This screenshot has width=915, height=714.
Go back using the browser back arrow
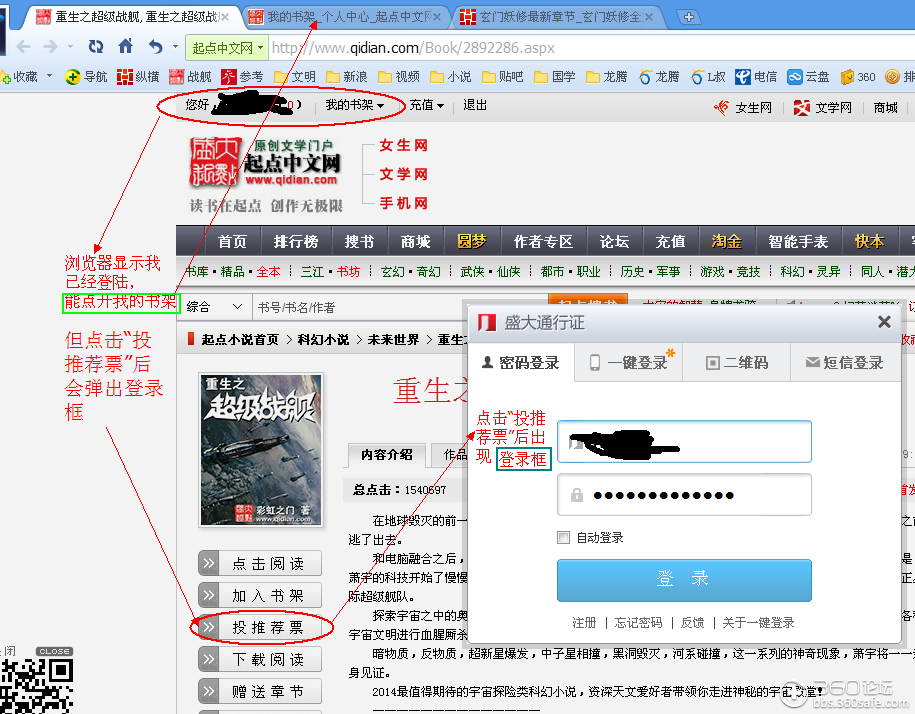click(23, 47)
